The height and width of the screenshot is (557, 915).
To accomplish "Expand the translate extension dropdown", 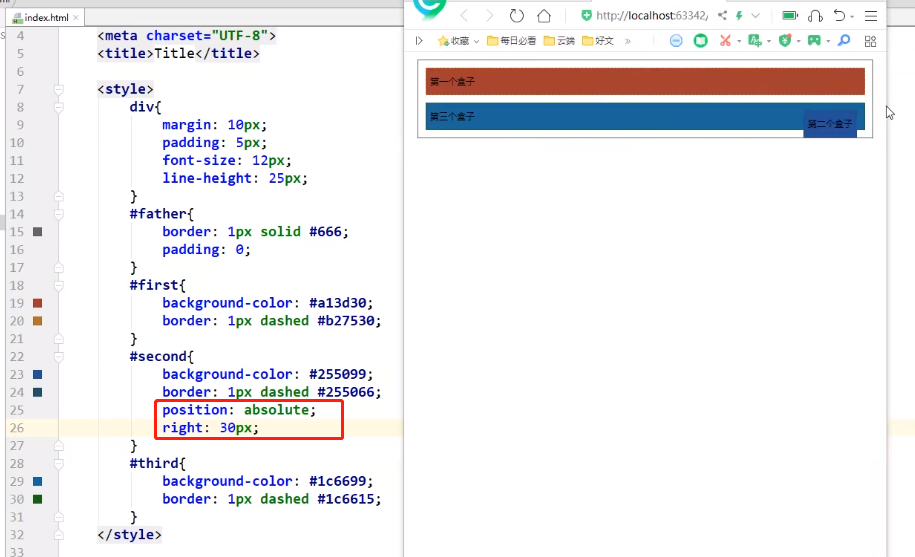I will tap(769, 41).
